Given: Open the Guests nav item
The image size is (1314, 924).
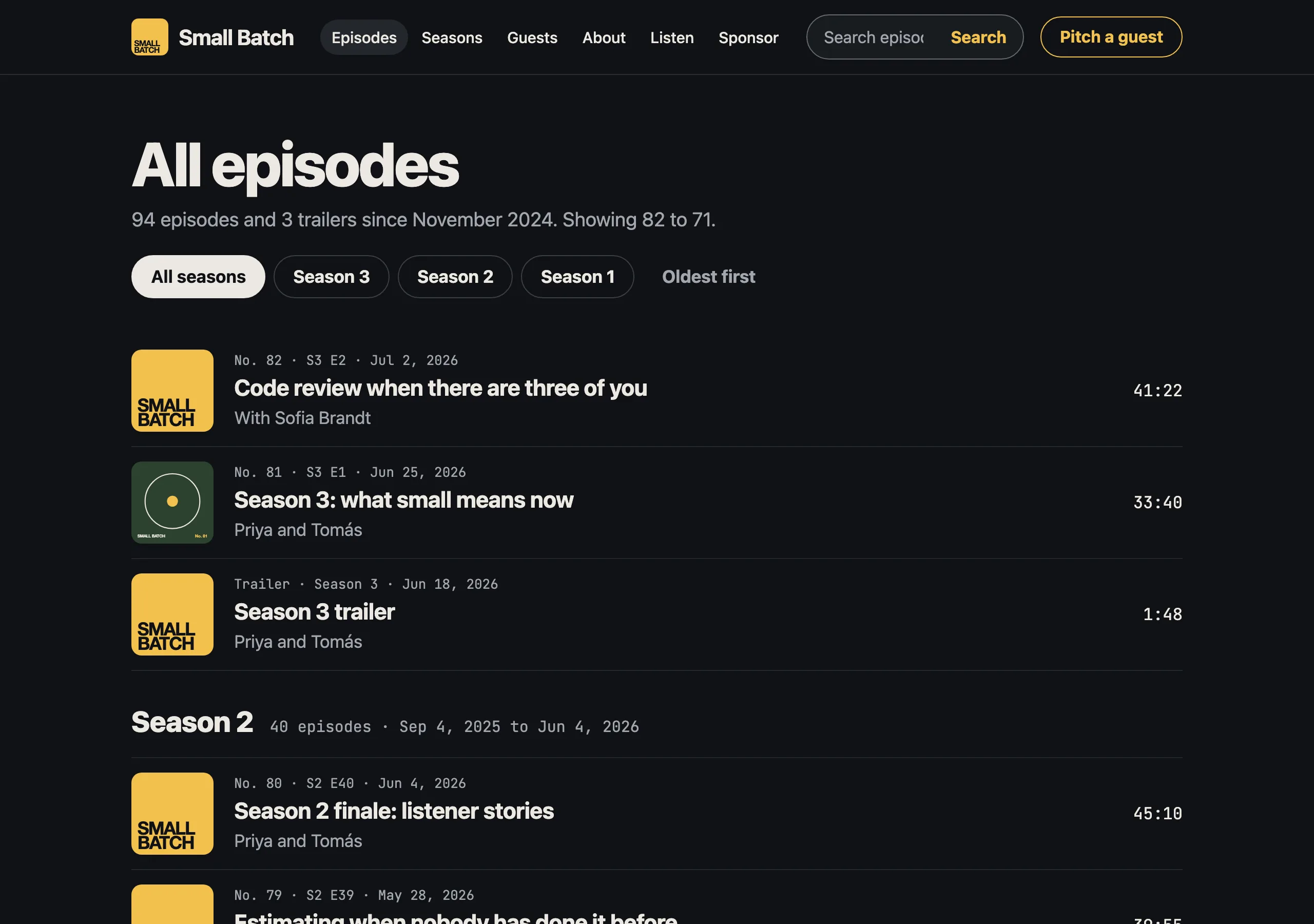Looking at the screenshot, I should pos(532,37).
